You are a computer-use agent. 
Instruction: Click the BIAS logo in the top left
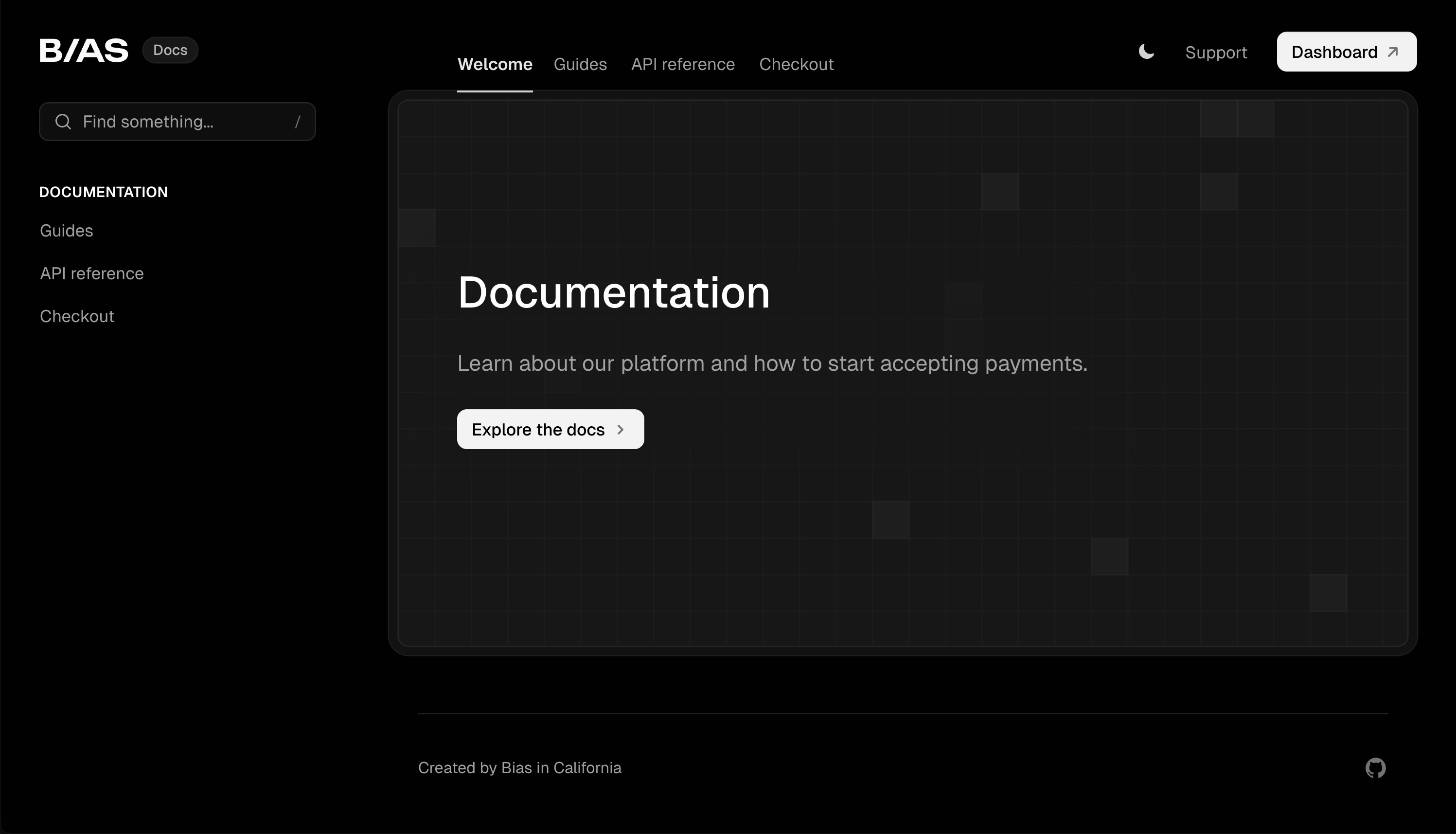pos(84,49)
